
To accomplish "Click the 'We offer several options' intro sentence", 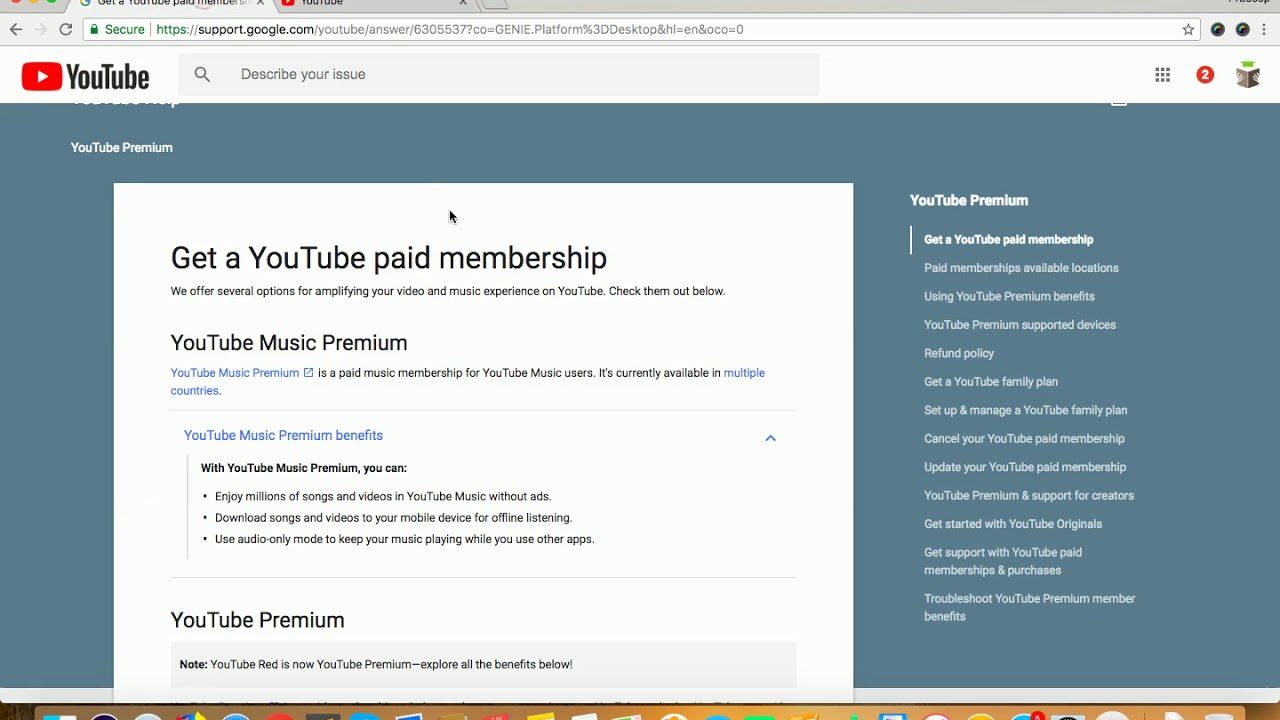I will coord(447,292).
